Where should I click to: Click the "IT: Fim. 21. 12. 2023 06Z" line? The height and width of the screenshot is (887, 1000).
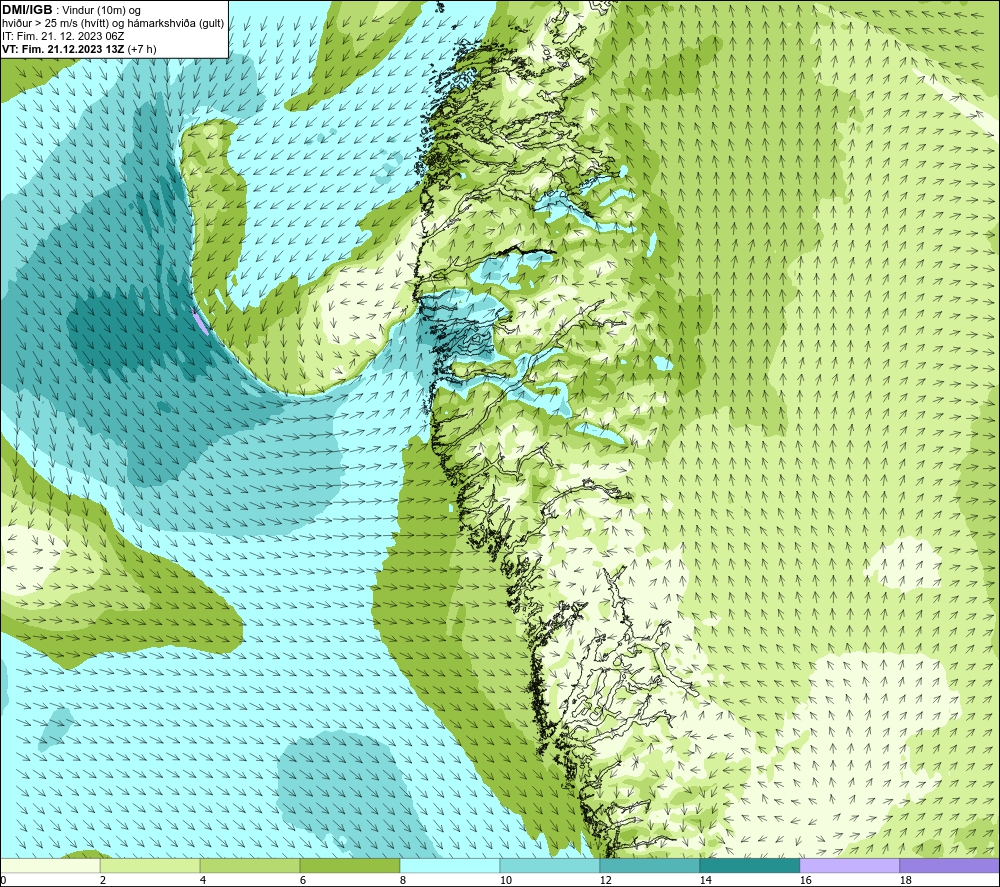[63, 36]
